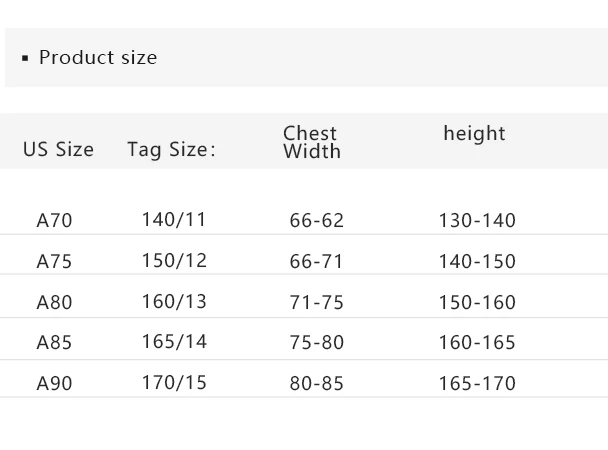608x450 pixels.
Task: Click the Product size heading
Action: tap(97, 57)
